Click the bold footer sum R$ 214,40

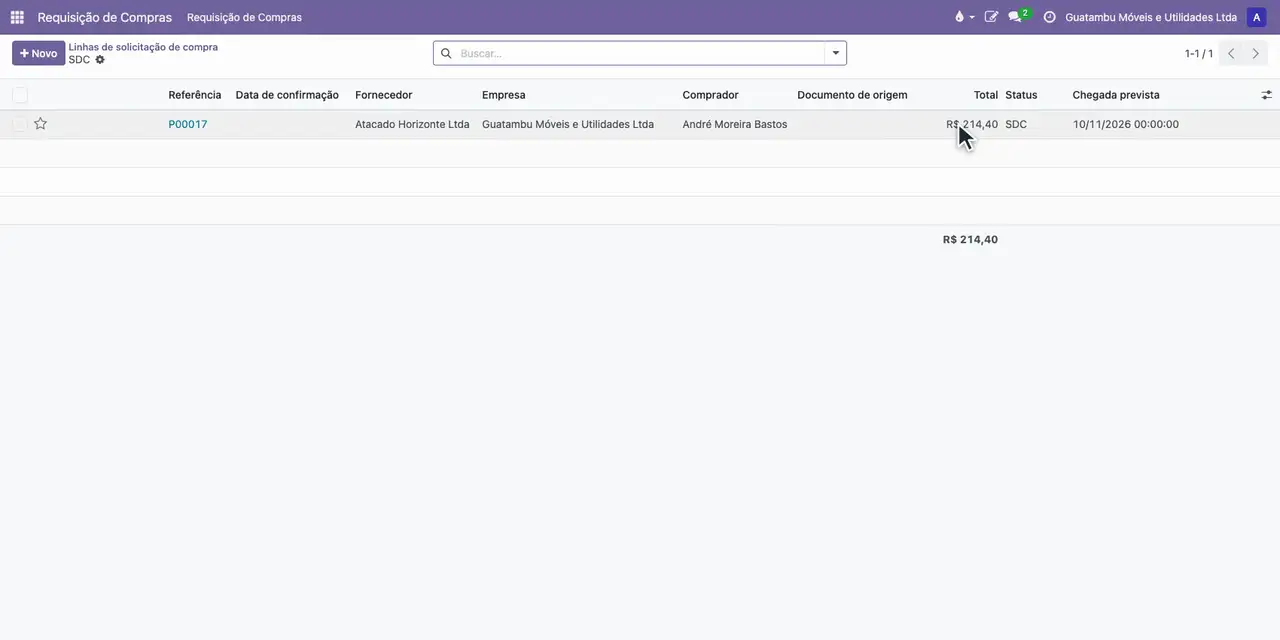click(x=970, y=240)
